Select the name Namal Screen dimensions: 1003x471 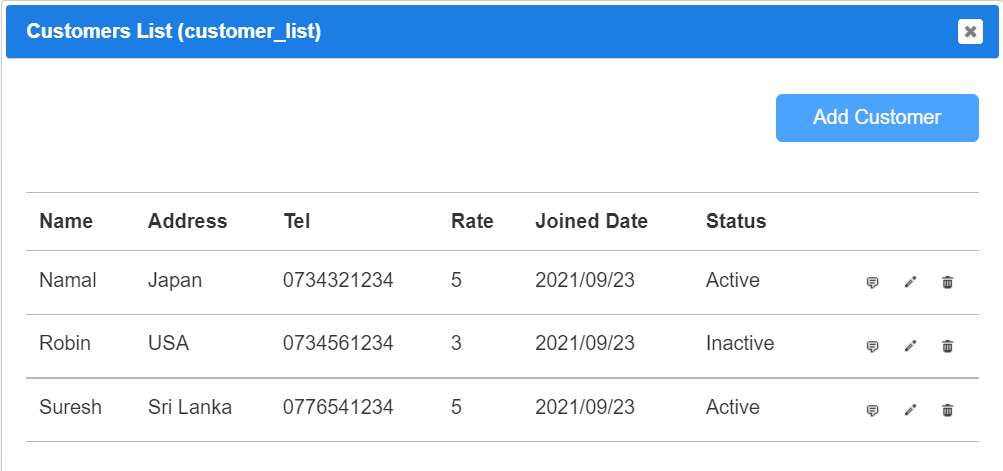coord(68,280)
